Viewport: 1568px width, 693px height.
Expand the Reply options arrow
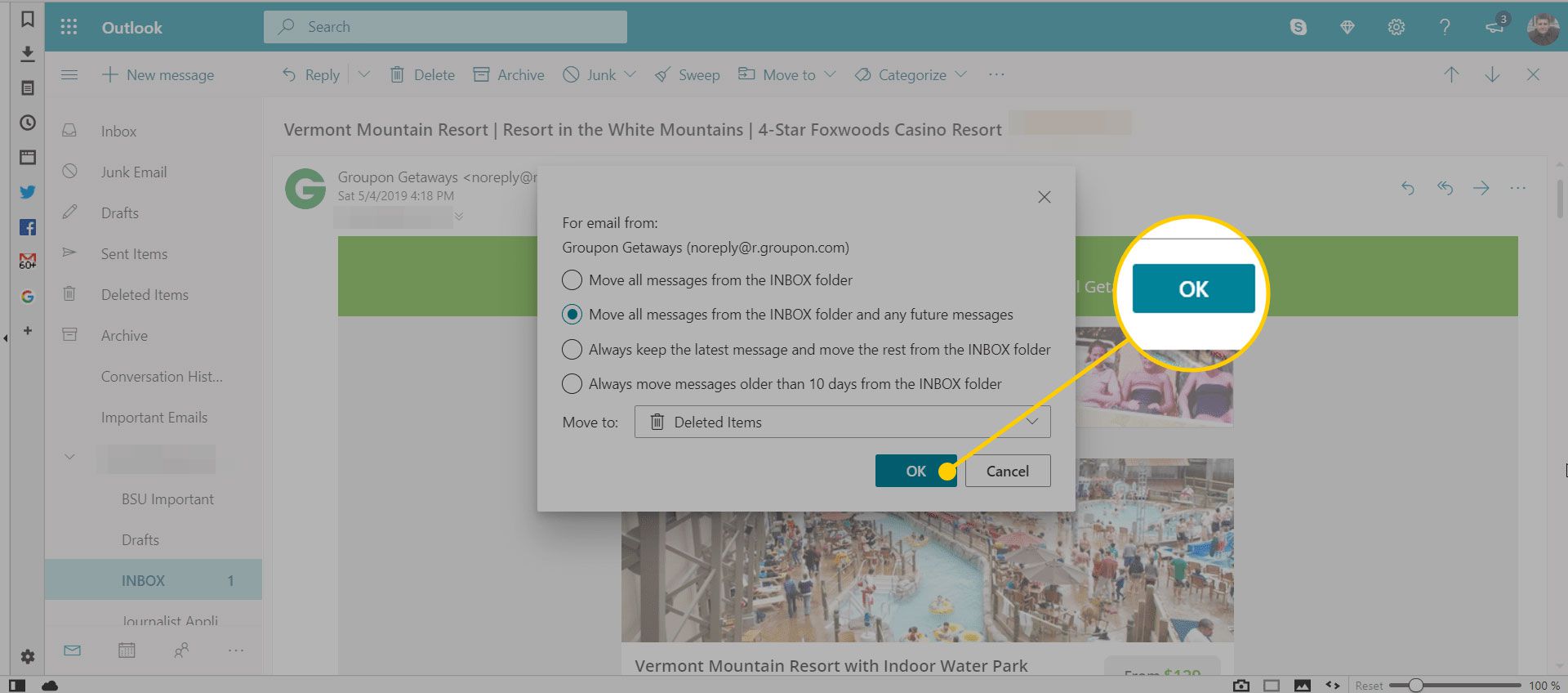click(x=364, y=74)
